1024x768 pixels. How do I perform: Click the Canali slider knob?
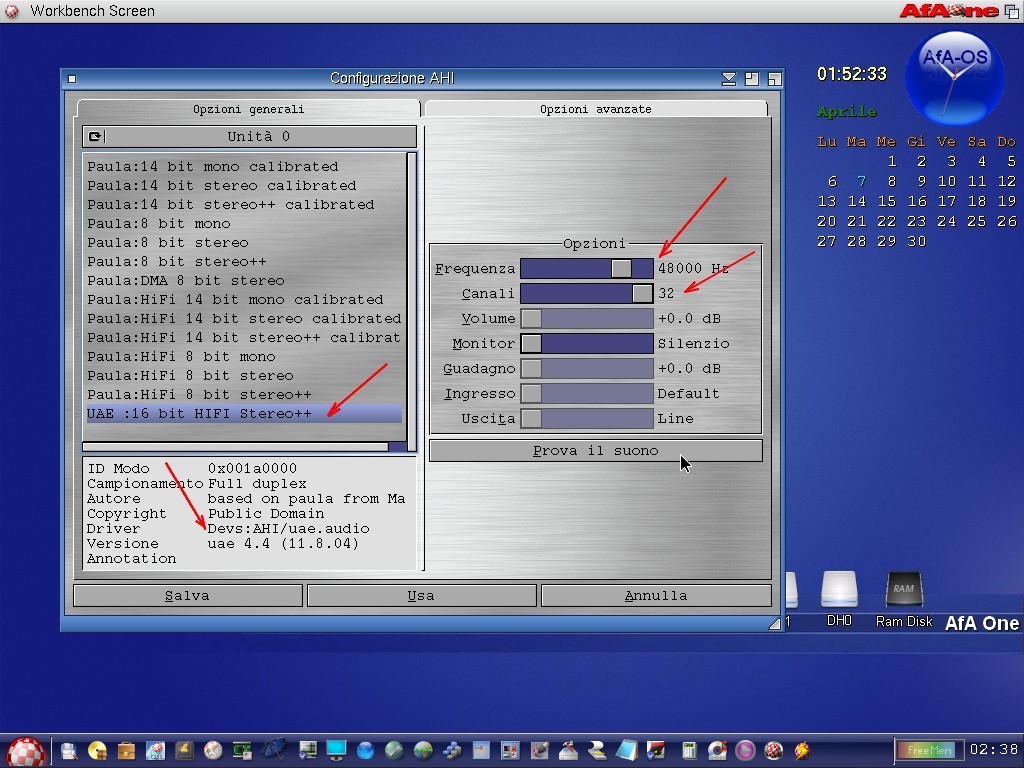tap(642, 294)
